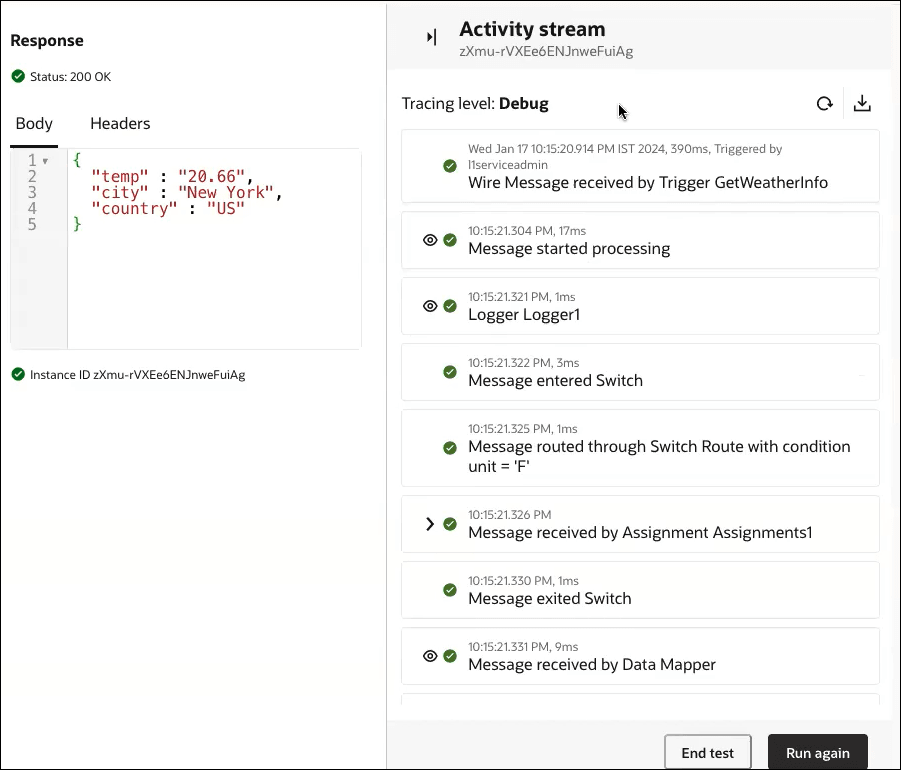Screen dimensions: 901x770
Task: Collapse the Activity stream panel
Action: 432,37
